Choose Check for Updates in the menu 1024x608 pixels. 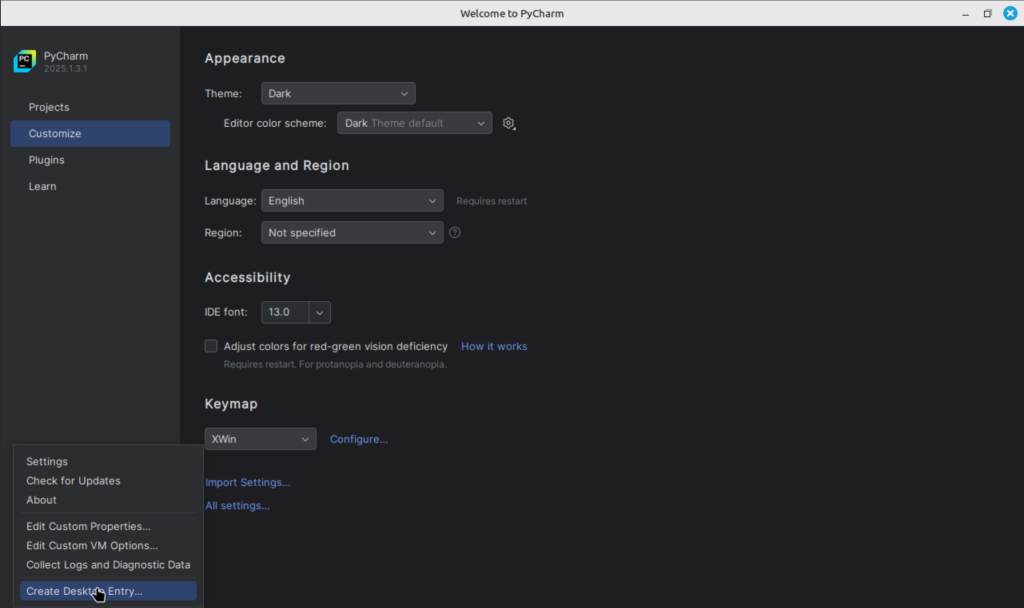coord(73,480)
